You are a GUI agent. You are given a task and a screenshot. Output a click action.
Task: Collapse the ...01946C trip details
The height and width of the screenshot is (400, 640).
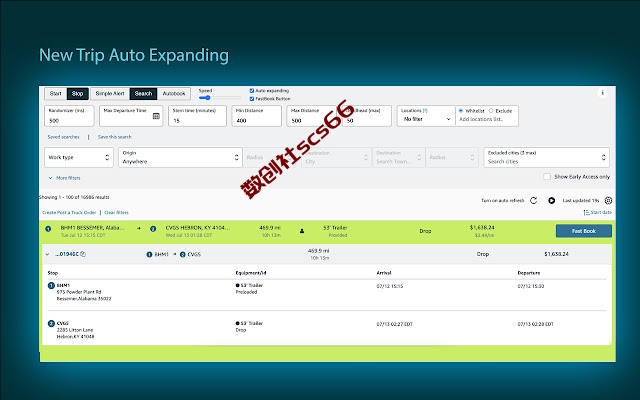pyautogui.click(x=47, y=254)
